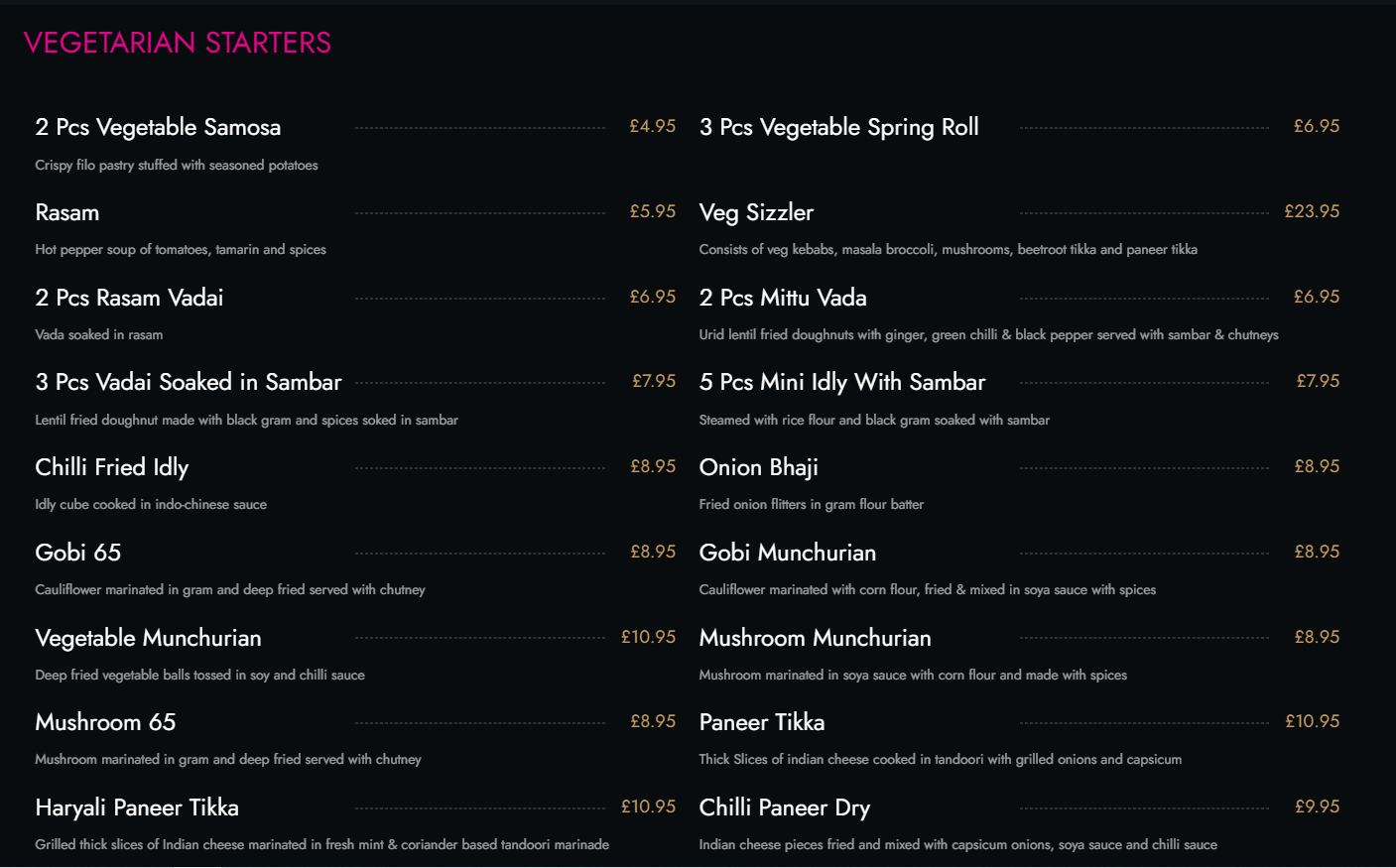Image resolution: width=1396 pixels, height=868 pixels.
Task: Open the Mushroom Munchurian item
Action: pyautogui.click(x=815, y=638)
